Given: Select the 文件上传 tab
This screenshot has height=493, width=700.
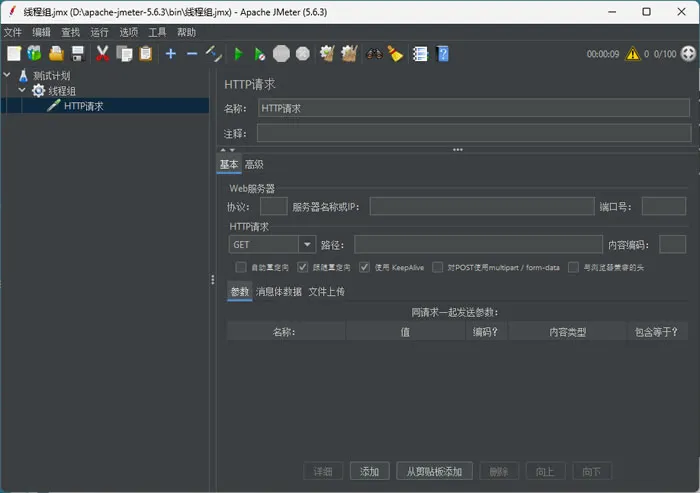Looking at the screenshot, I should pos(326,292).
